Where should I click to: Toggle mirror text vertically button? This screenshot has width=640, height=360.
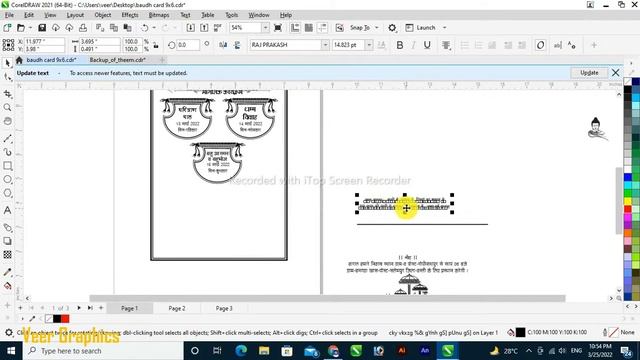coord(237,45)
